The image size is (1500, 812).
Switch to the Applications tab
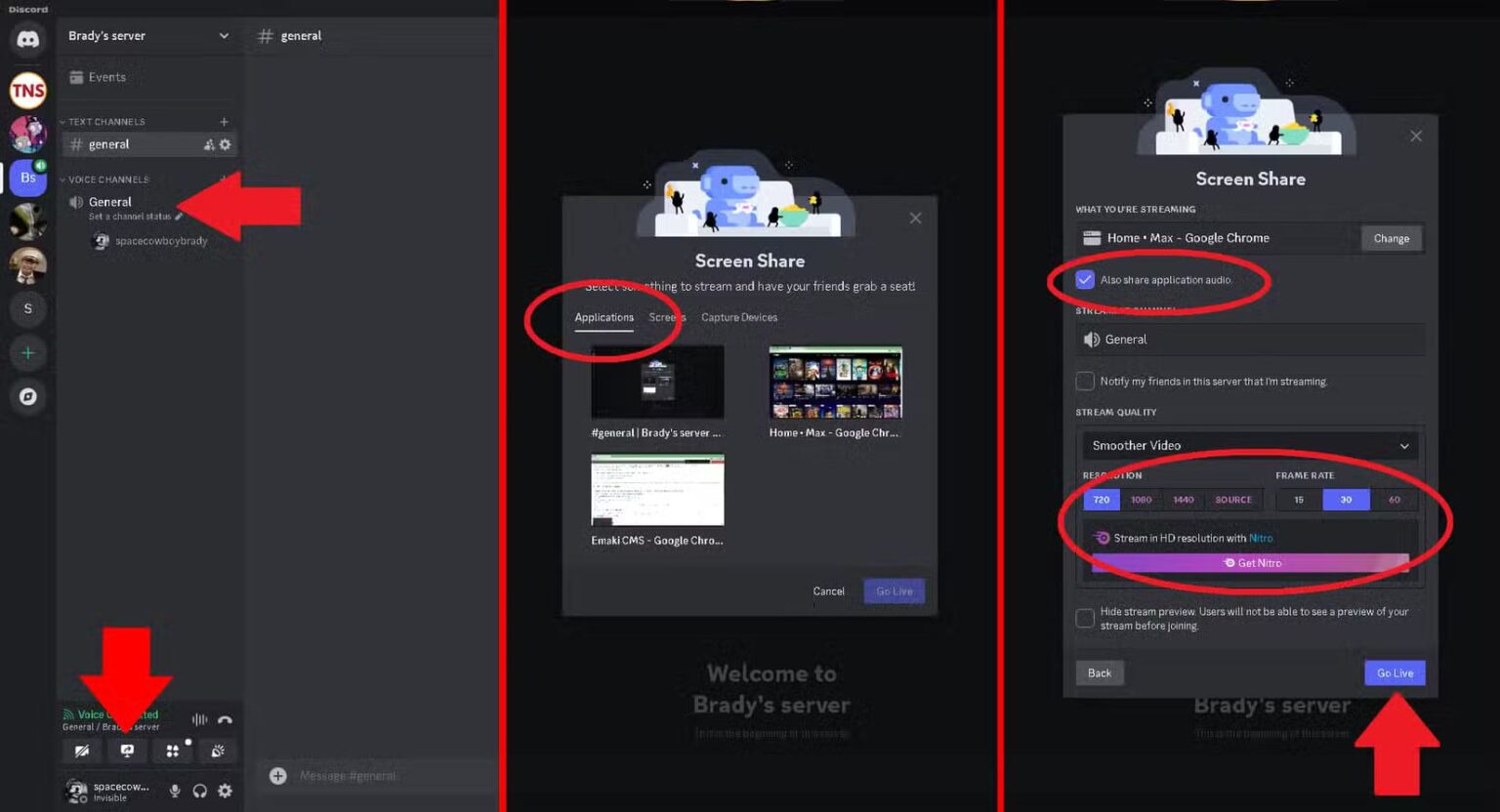click(604, 317)
